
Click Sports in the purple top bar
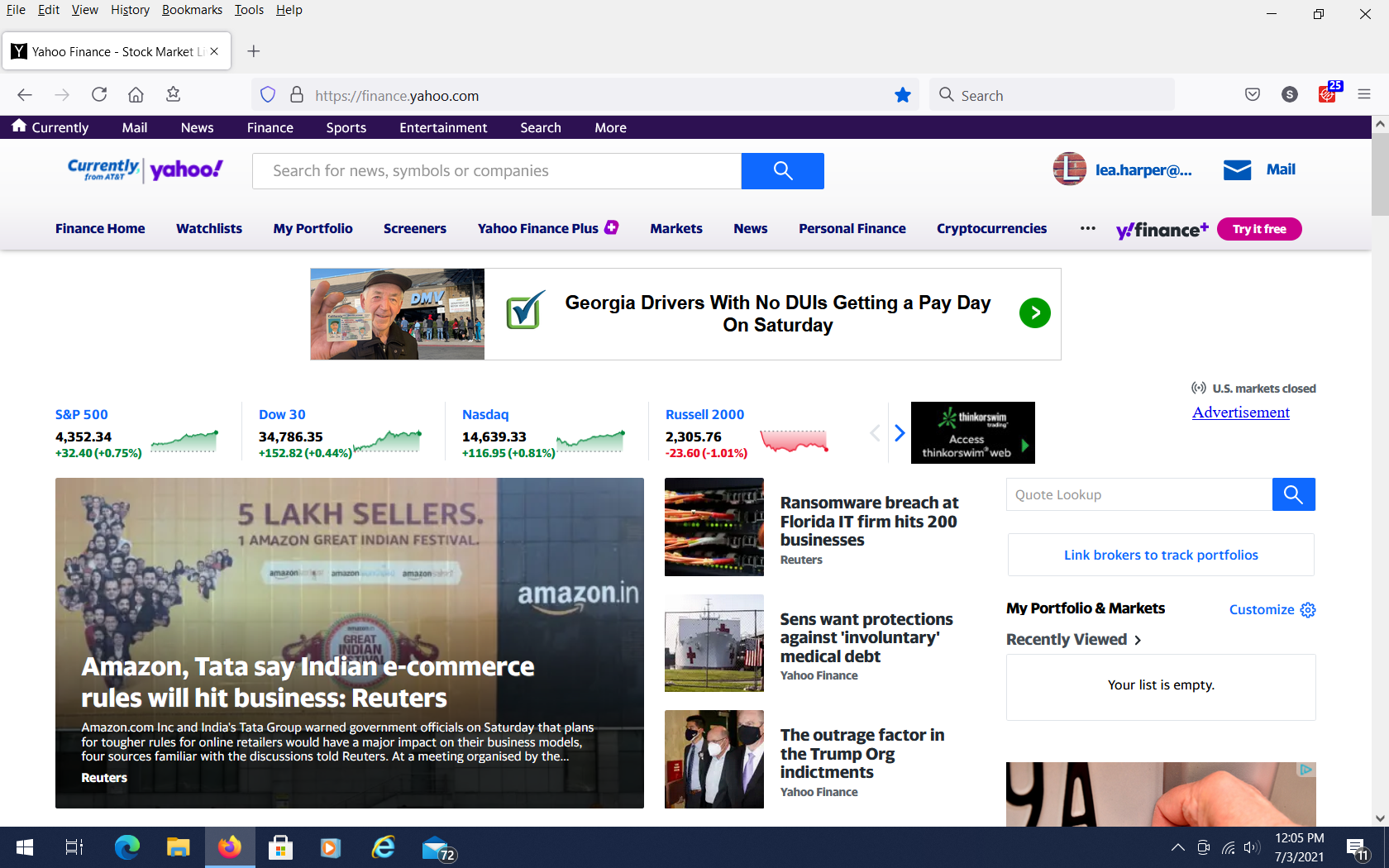[x=346, y=127]
